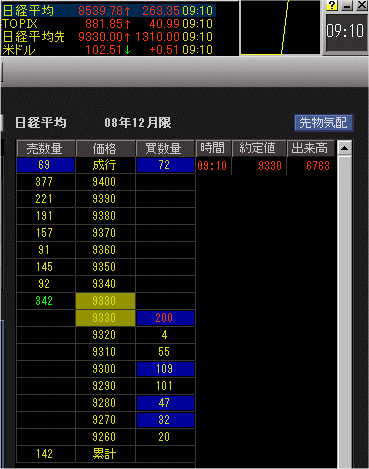Click green sell quantity 342
This screenshot has width=369, height=469.
pos(46,301)
